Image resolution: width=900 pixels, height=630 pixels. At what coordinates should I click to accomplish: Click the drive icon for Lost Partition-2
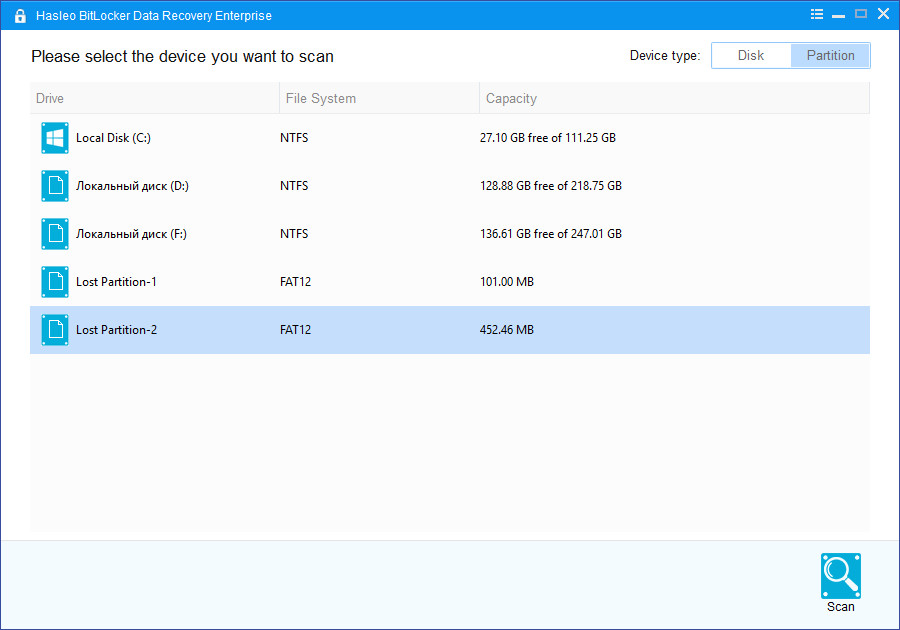click(55, 330)
